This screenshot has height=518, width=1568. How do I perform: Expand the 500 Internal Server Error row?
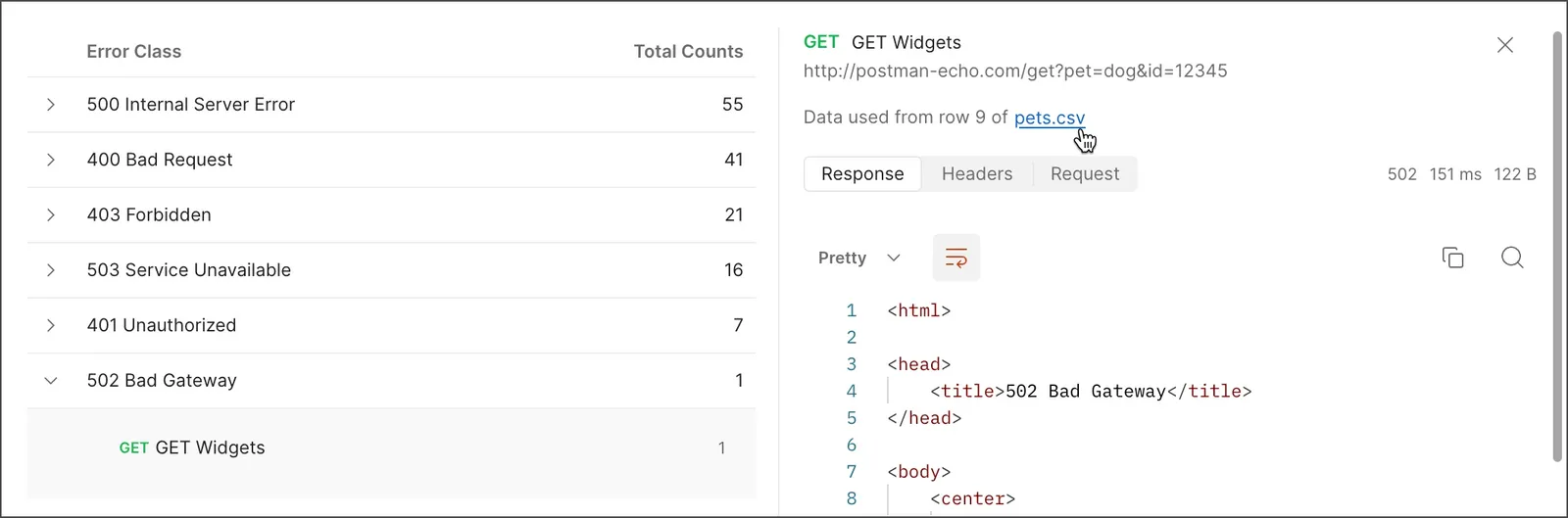point(51,105)
